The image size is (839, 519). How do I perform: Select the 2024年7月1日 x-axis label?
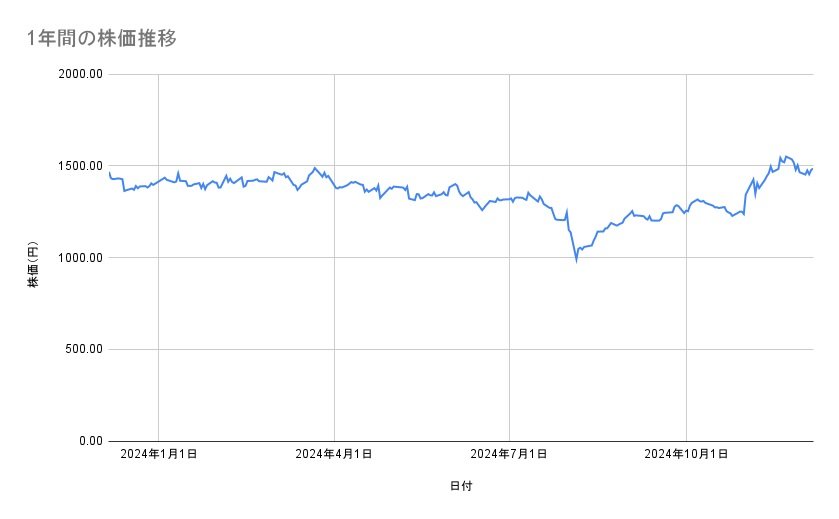(510, 454)
